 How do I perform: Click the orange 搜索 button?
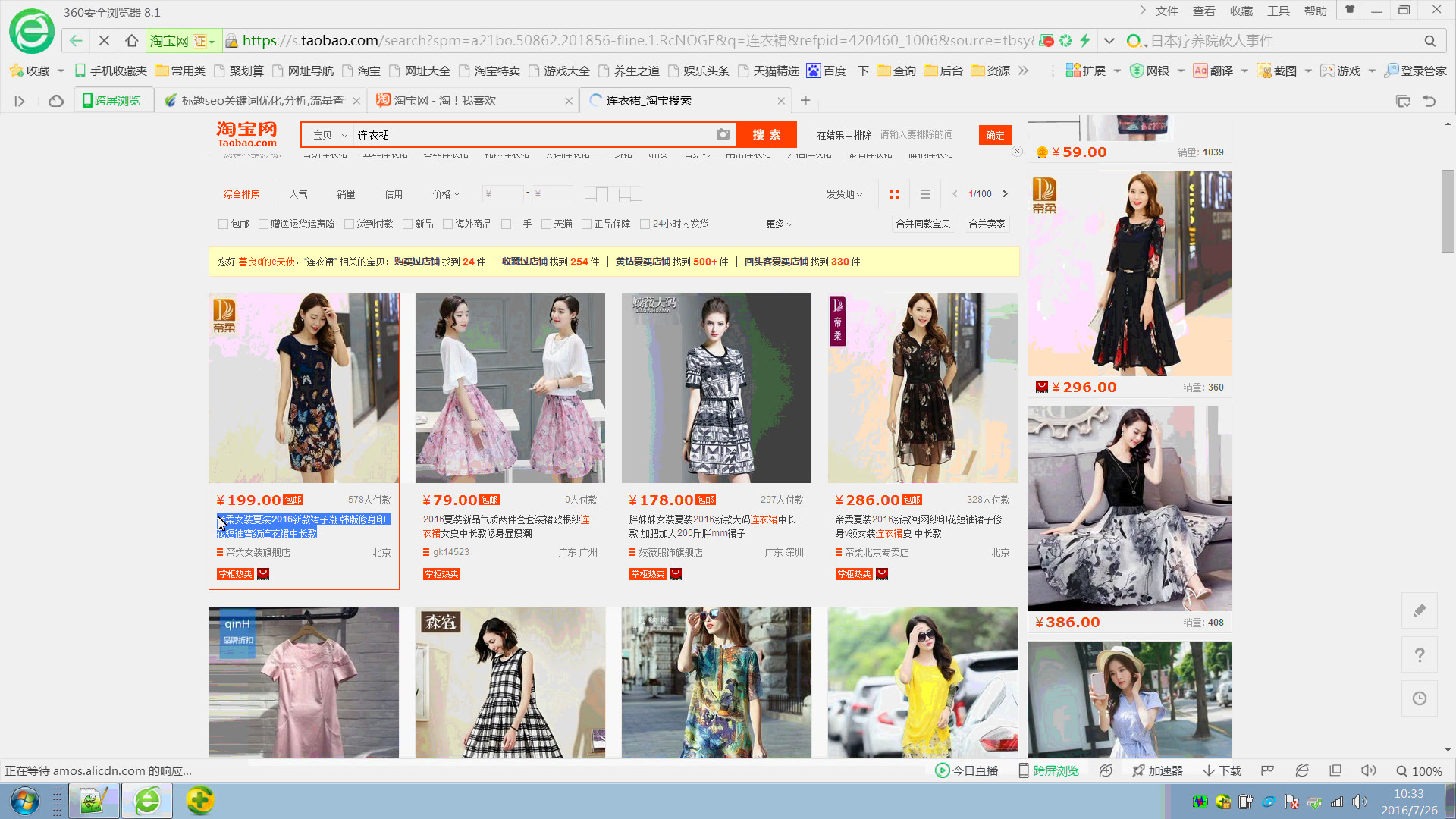(x=767, y=134)
